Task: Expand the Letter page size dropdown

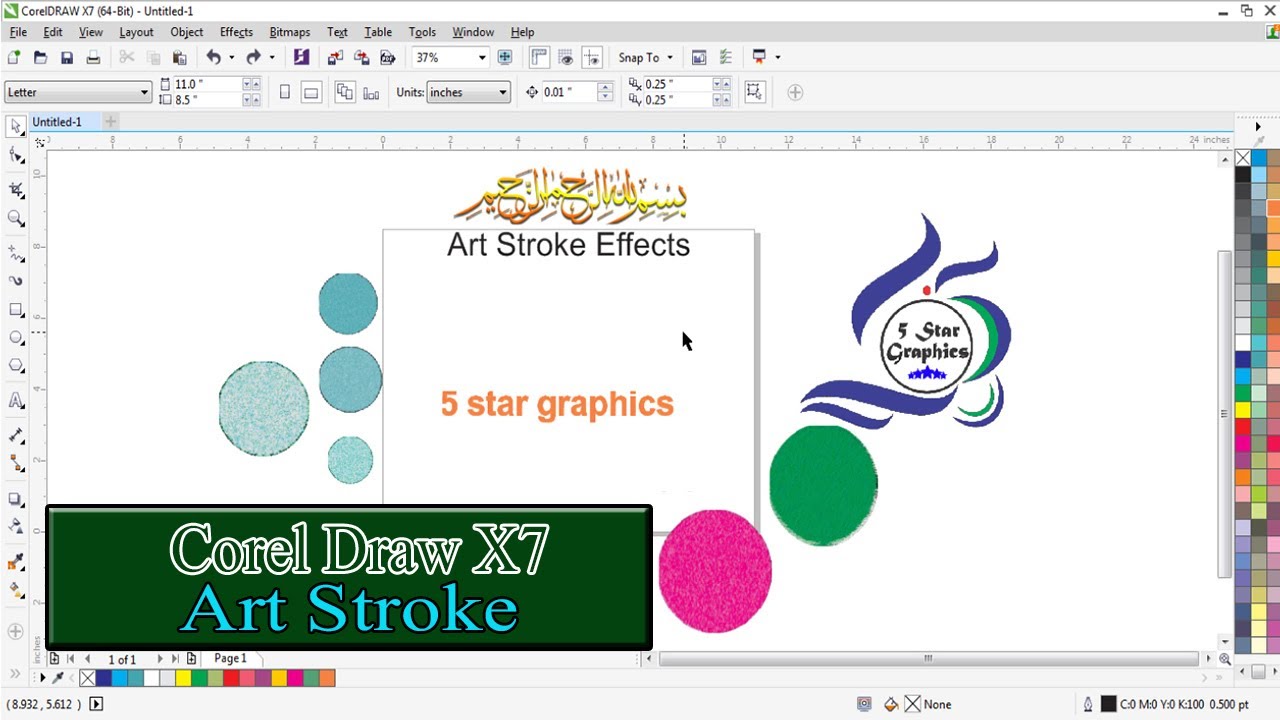Action: click(x=144, y=93)
